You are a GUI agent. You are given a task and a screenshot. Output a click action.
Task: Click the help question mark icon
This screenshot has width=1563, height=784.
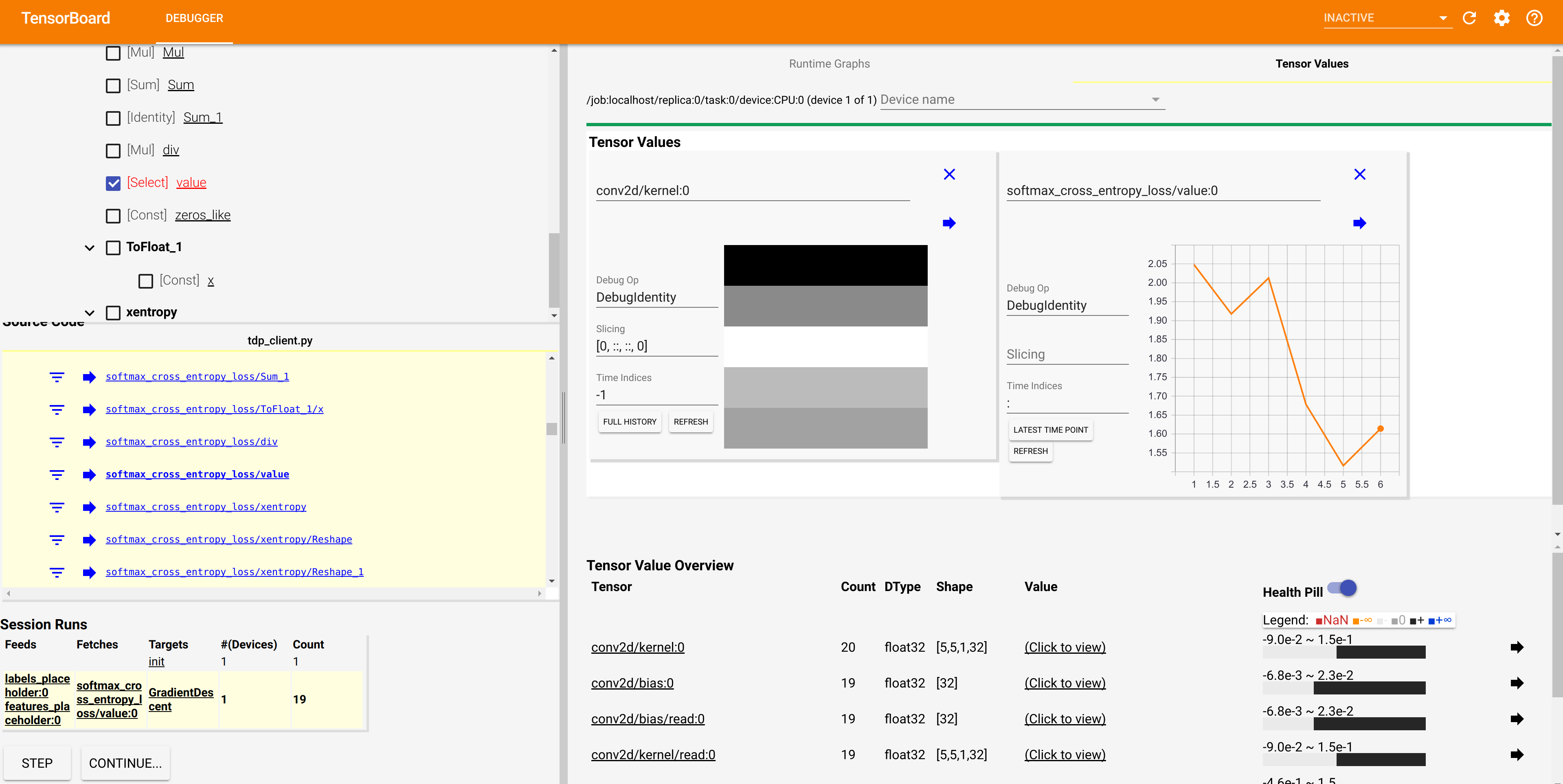pos(1534,18)
